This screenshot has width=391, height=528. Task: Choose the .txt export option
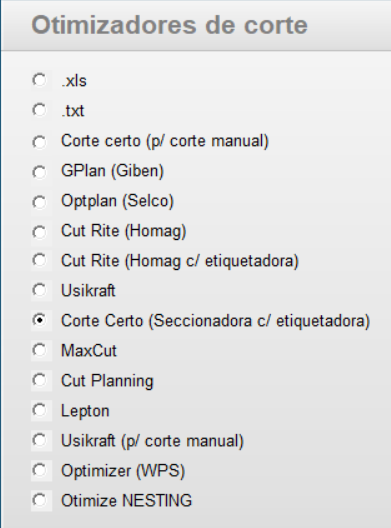click(x=39, y=110)
